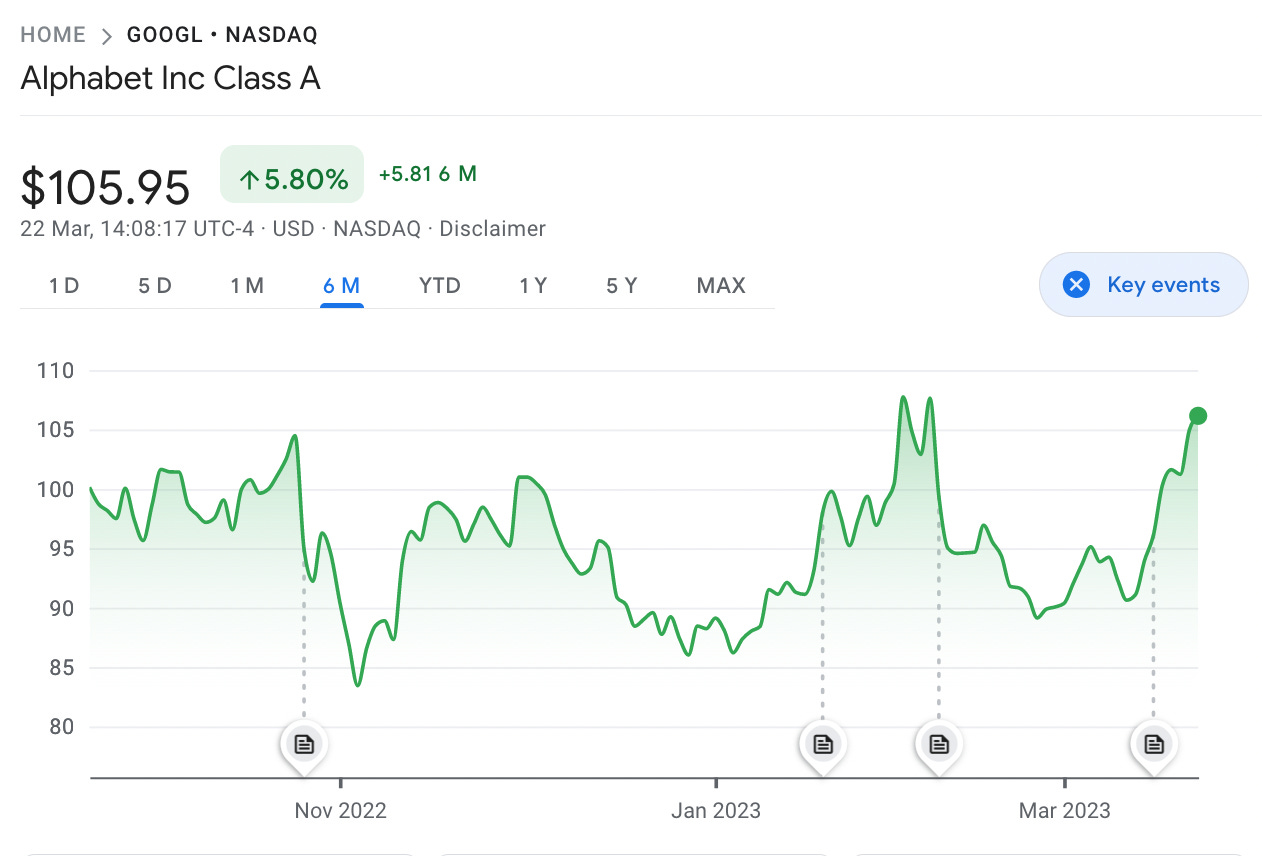Click the 80 y-axis label
The height and width of the screenshot is (856, 1262).
click(62, 727)
